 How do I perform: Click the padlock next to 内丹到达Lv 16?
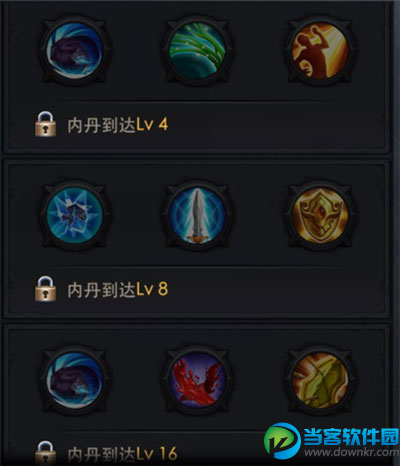coord(46,453)
